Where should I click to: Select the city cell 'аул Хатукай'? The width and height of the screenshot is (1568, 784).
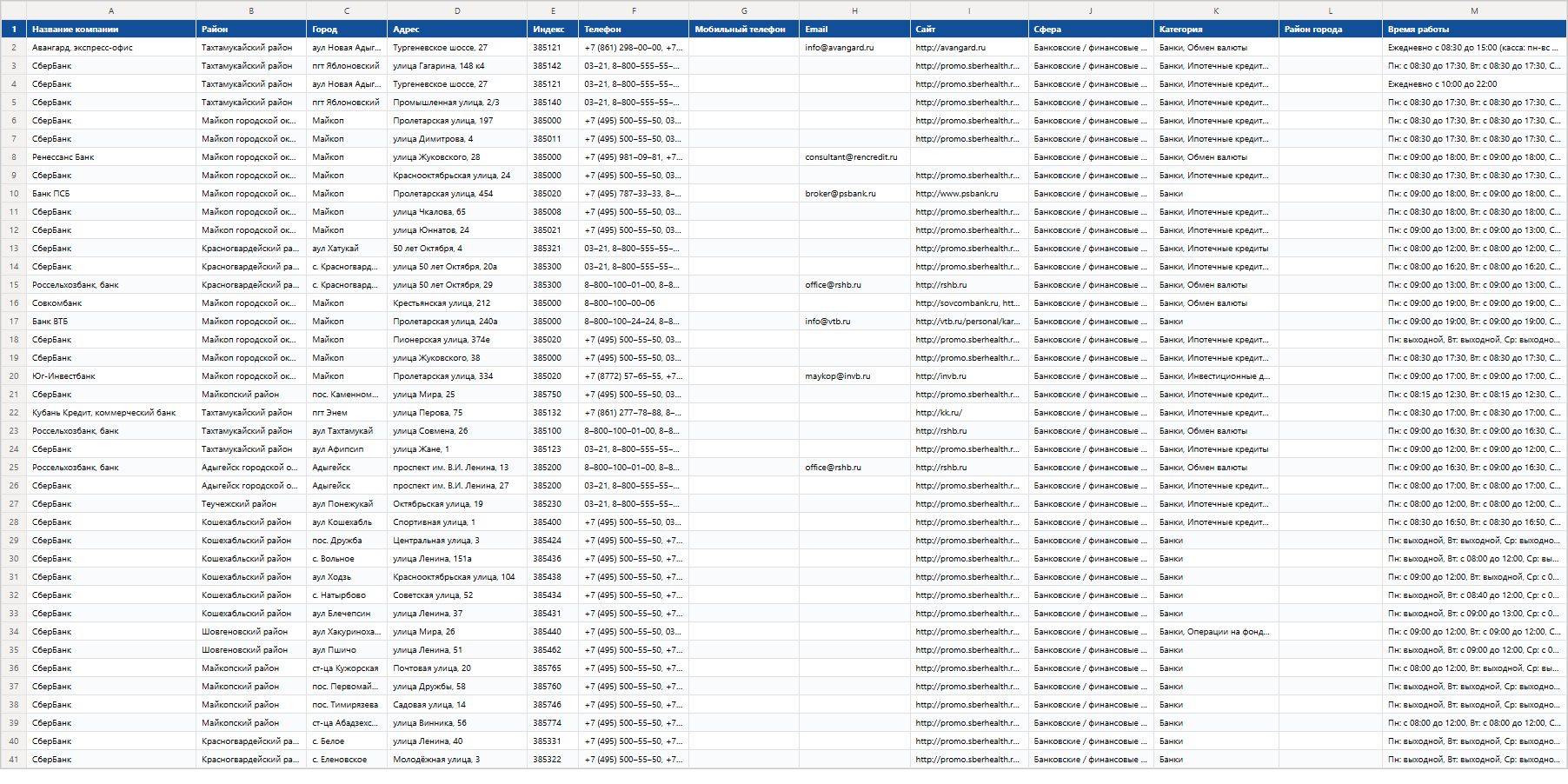tap(347, 249)
